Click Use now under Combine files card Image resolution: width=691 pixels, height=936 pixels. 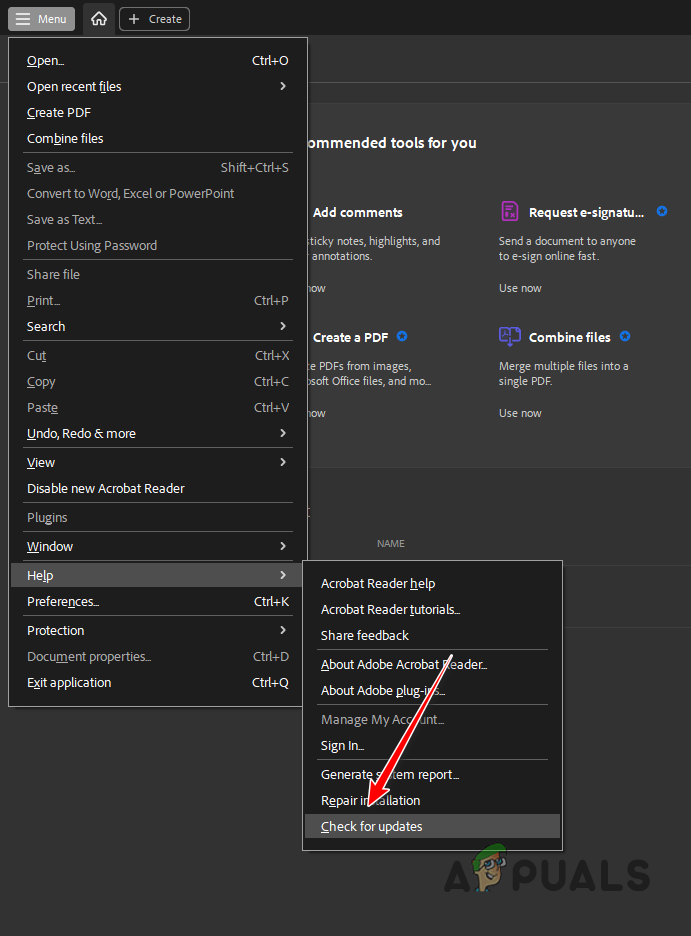pos(520,413)
